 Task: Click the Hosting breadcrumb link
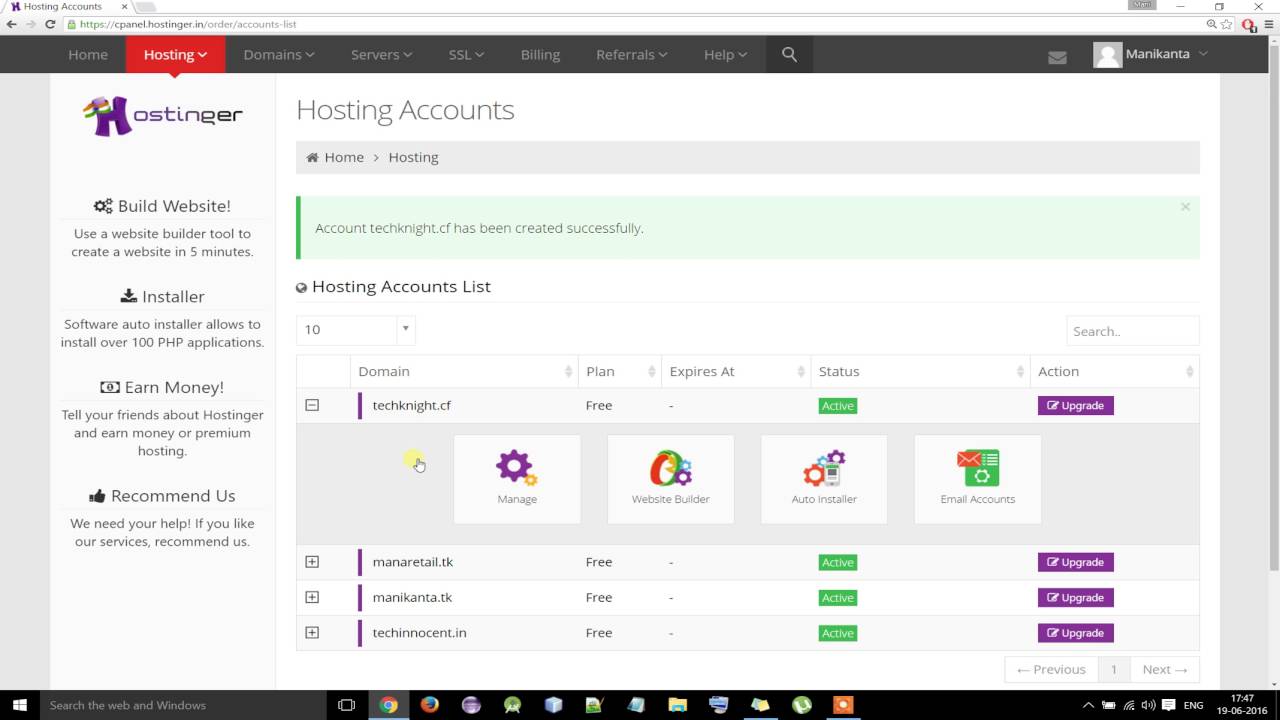(x=413, y=157)
